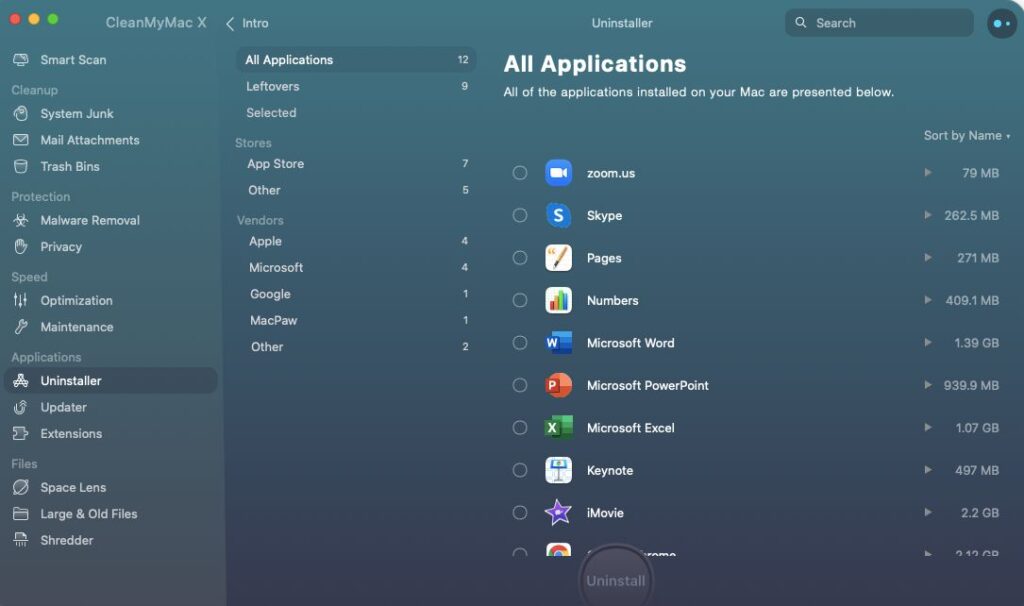The width and height of the screenshot is (1024, 606).
Task: Click the Keynote app icon
Action: tap(558, 470)
